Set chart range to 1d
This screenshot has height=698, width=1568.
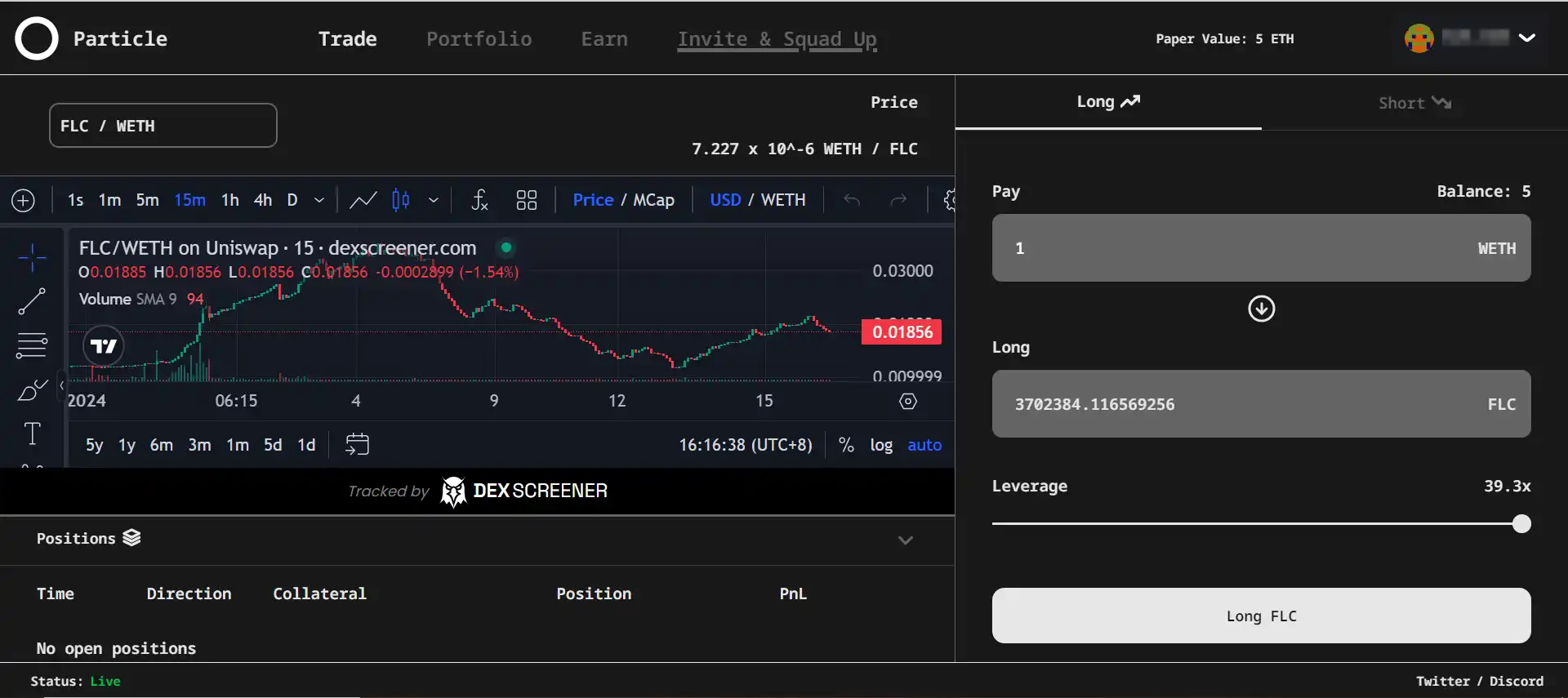(306, 445)
